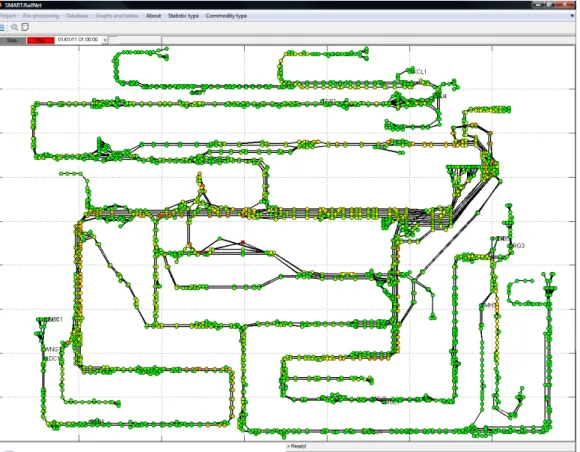This screenshot has height=452, width=580.
Task: Click the small arrow beside the date field
Action: (x=105, y=40)
